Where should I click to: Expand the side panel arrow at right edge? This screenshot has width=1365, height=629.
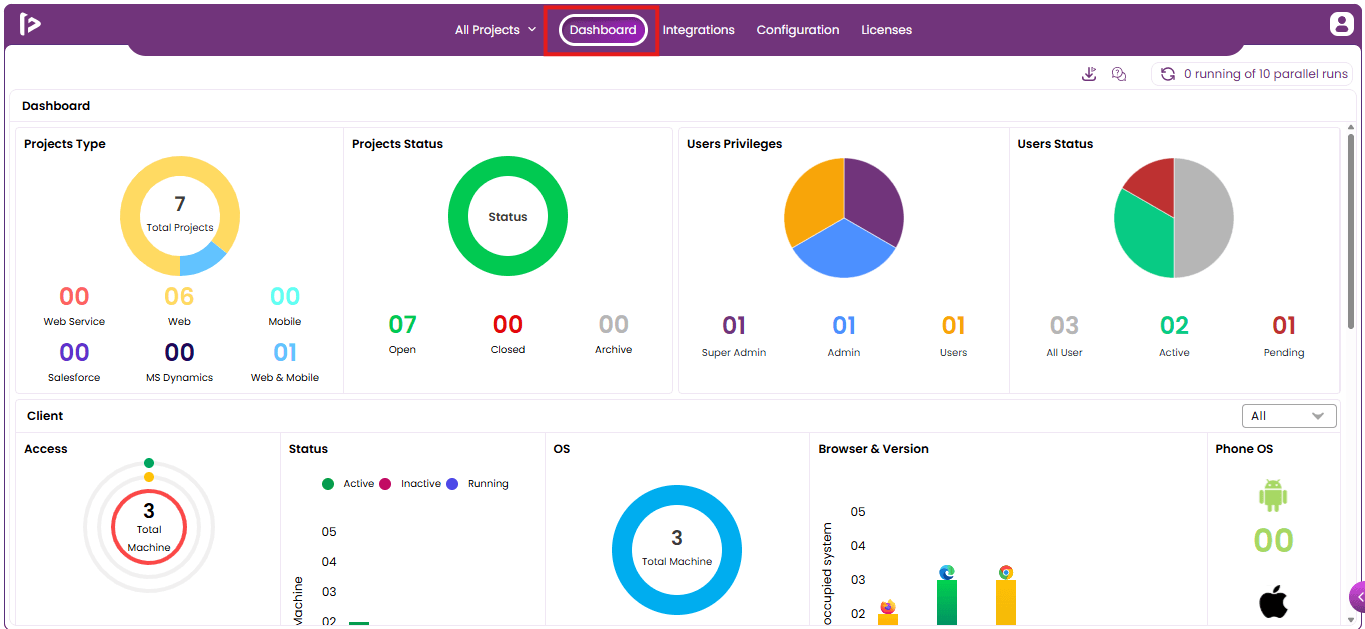[1358, 596]
